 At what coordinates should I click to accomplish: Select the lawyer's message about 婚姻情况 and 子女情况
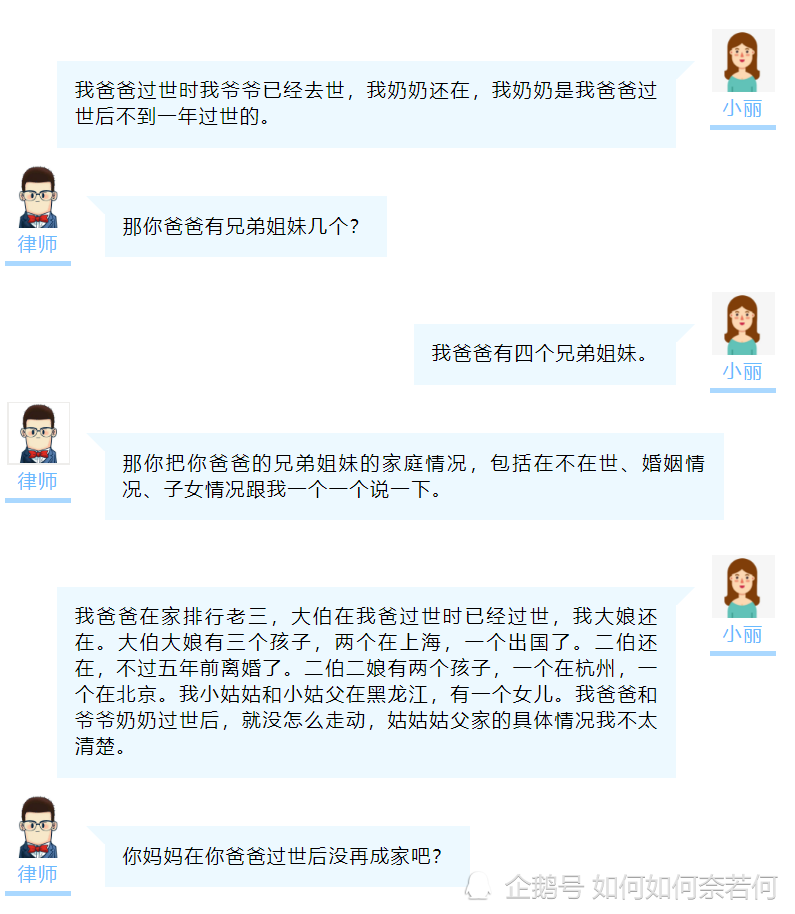tap(414, 476)
